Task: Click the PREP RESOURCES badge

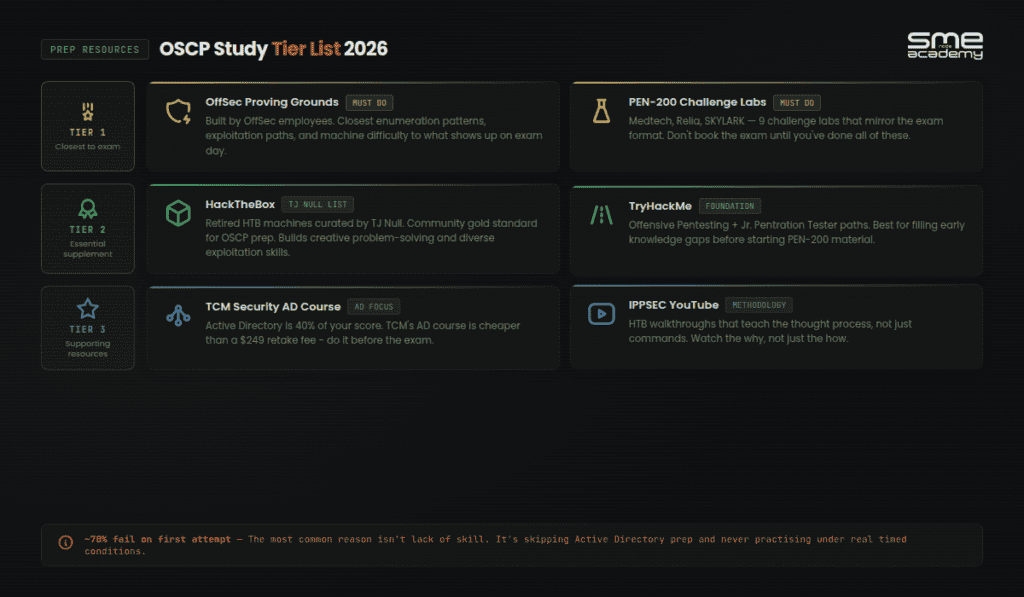Action: [95, 50]
